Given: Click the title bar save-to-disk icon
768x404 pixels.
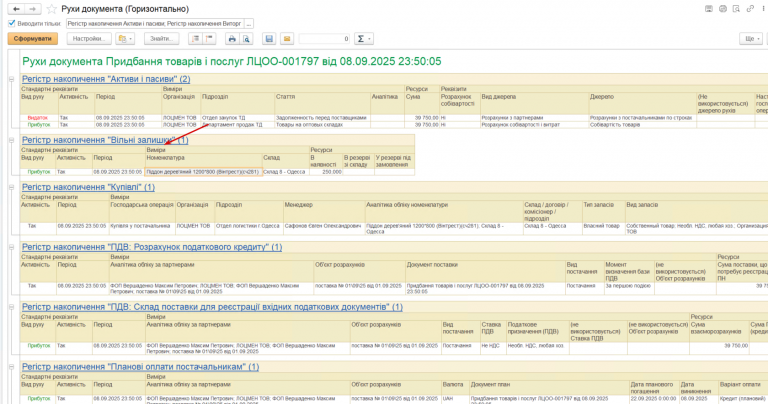Looking at the screenshot, I should point(709,9).
